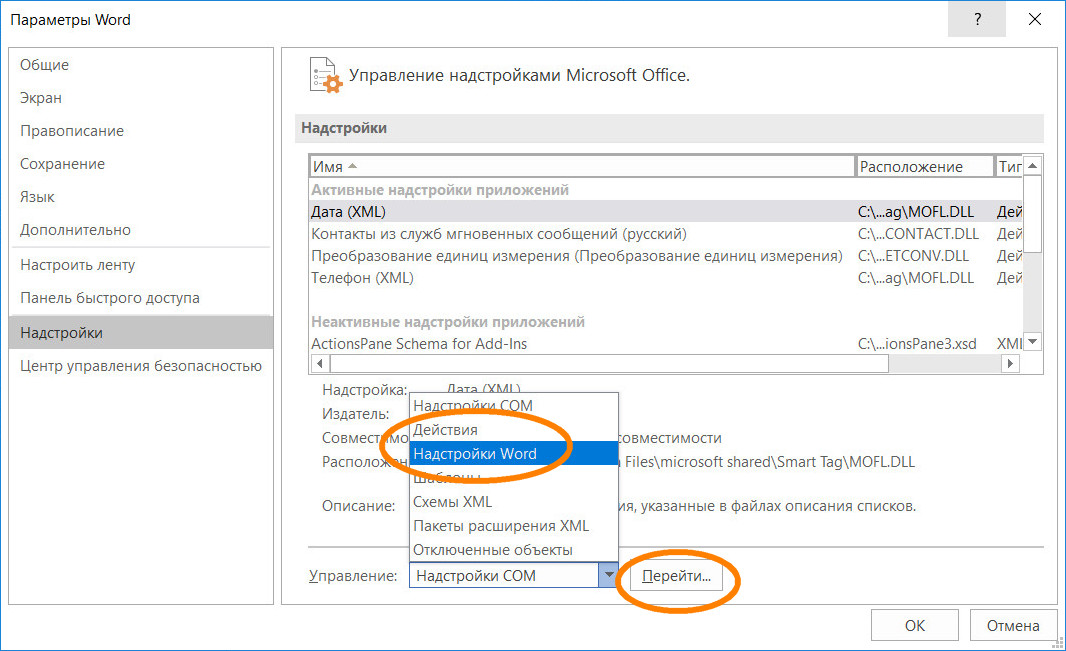This screenshot has width=1066, height=651.
Task: Click the Перейти... button
Action: (x=676, y=576)
